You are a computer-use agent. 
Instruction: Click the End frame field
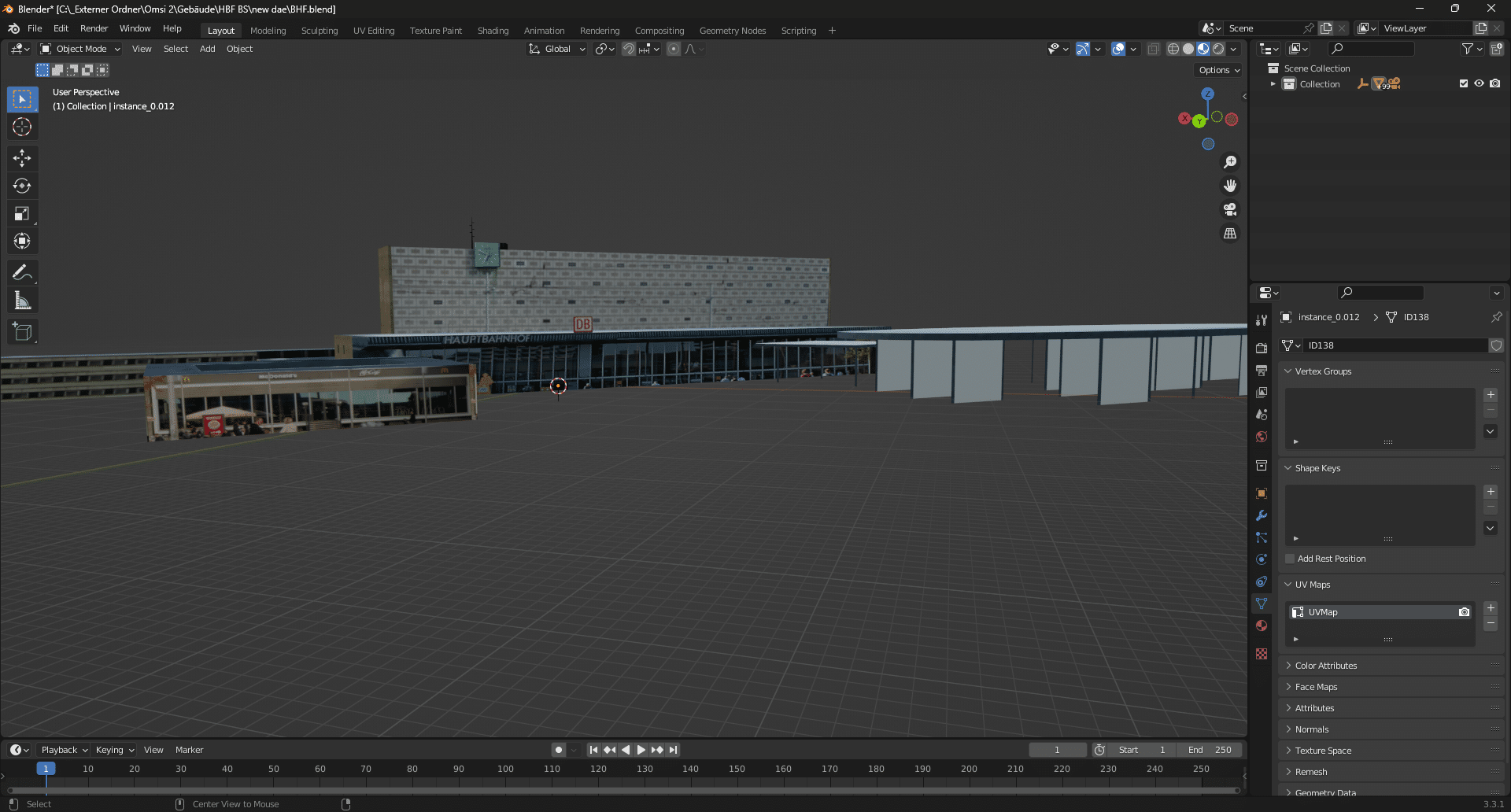coord(1210,750)
